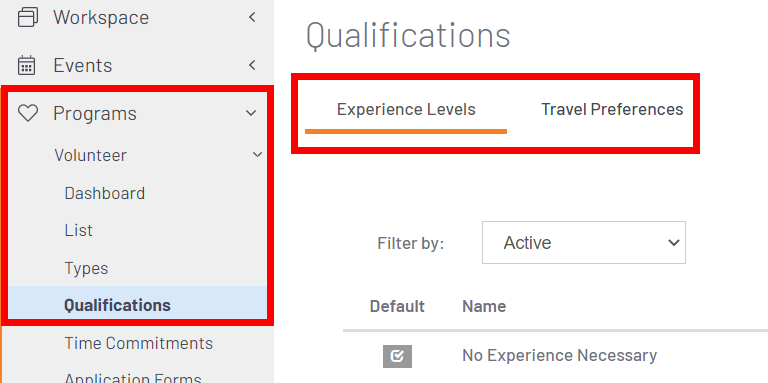Open Application Forms in the sidebar

click(x=133, y=378)
